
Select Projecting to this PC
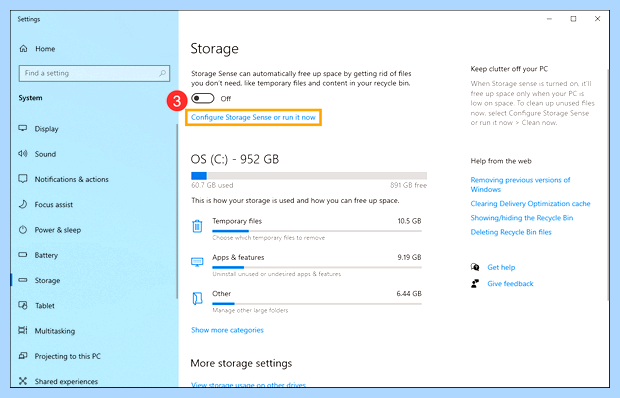click(68, 357)
